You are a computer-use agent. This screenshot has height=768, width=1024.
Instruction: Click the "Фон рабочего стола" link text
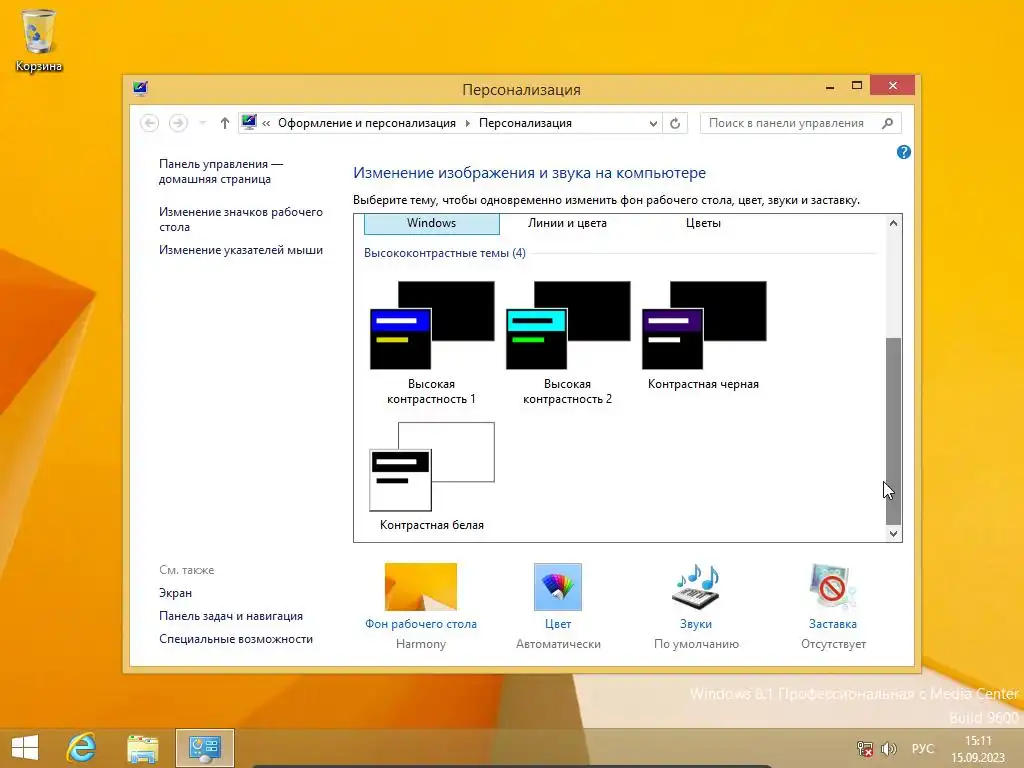click(x=421, y=624)
